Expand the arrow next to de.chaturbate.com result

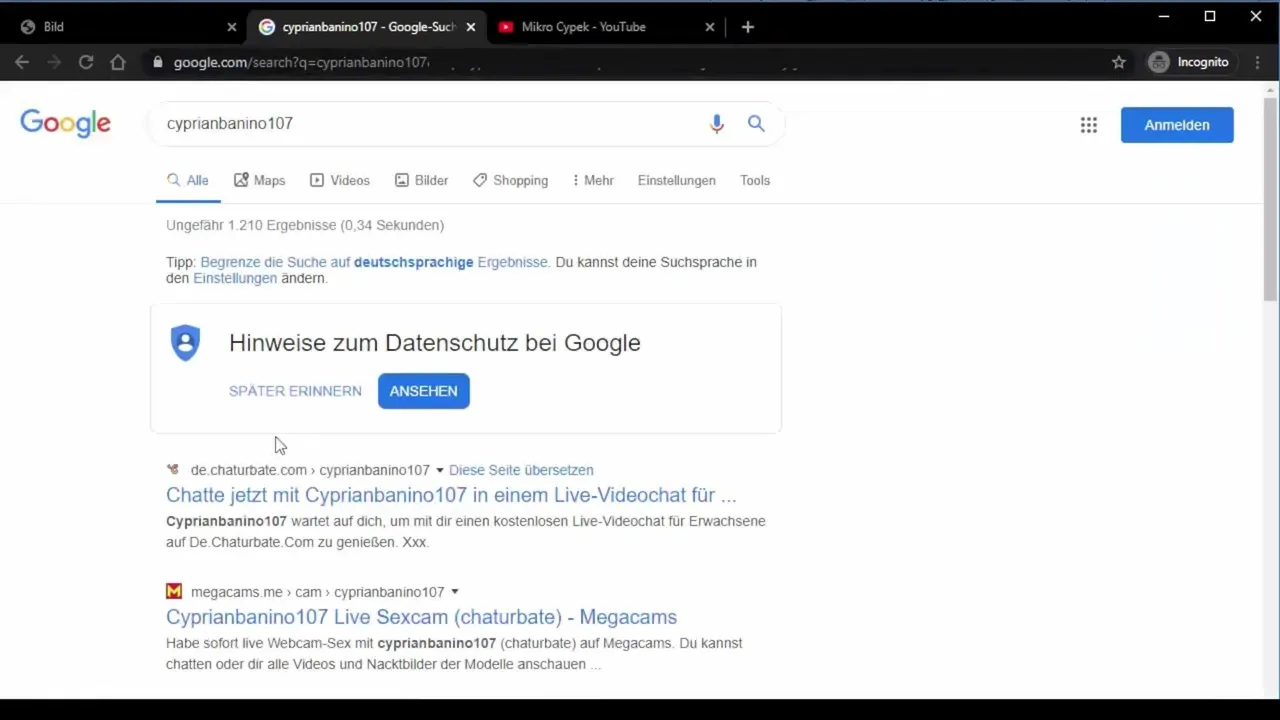tap(439, 470)
